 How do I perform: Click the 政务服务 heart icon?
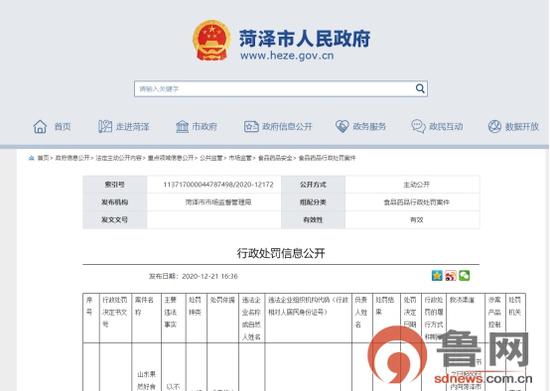[342, 126]
